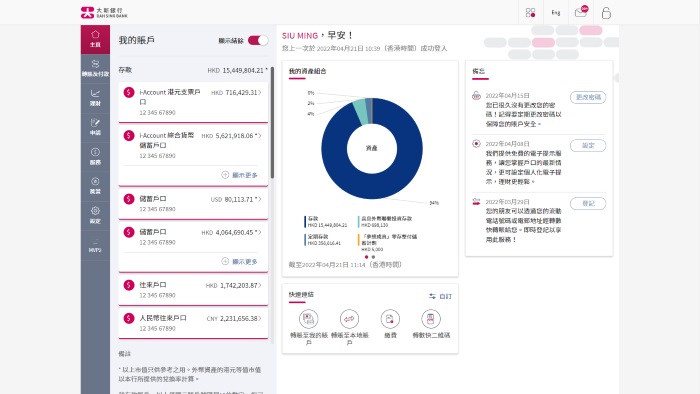700x394 pixels.
Task: Click 備忘 reminders section heading
Action: (x=479, y=71)
